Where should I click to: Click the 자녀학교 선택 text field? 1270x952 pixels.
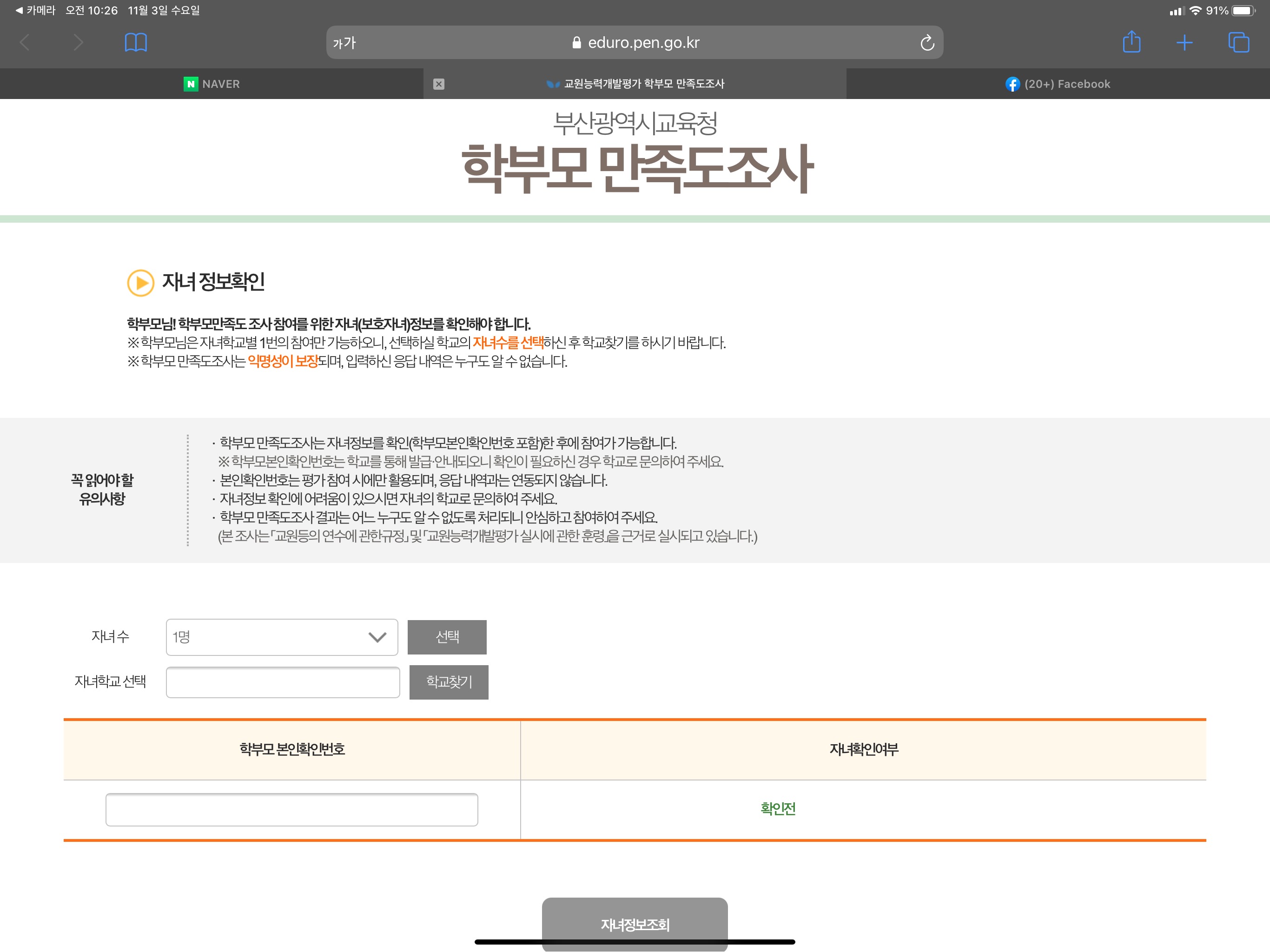pyautogui.click(x=283, y=682)
